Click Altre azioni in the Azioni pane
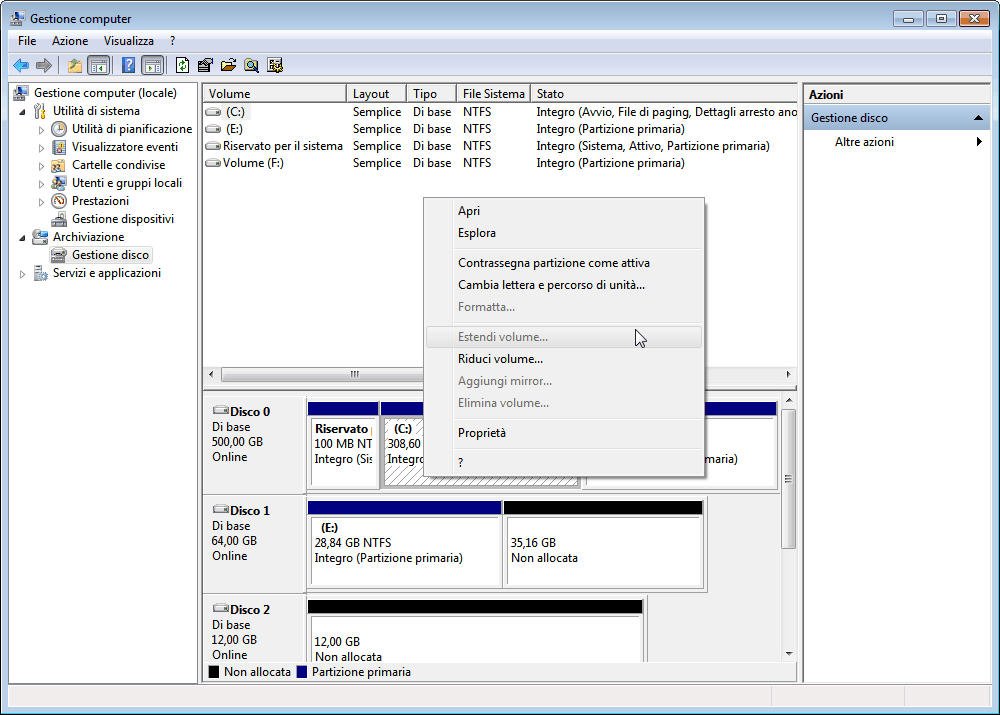The height and width of the screenshot is (715, 1000). (864, 142)
